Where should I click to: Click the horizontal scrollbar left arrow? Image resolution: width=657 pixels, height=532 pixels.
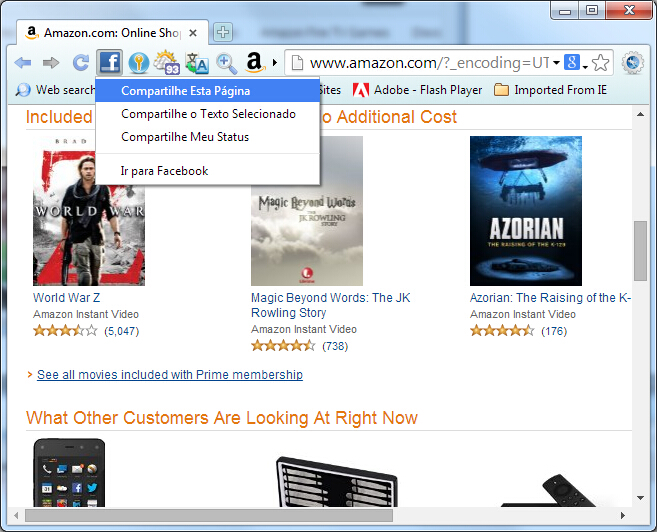tap(16, 516)
